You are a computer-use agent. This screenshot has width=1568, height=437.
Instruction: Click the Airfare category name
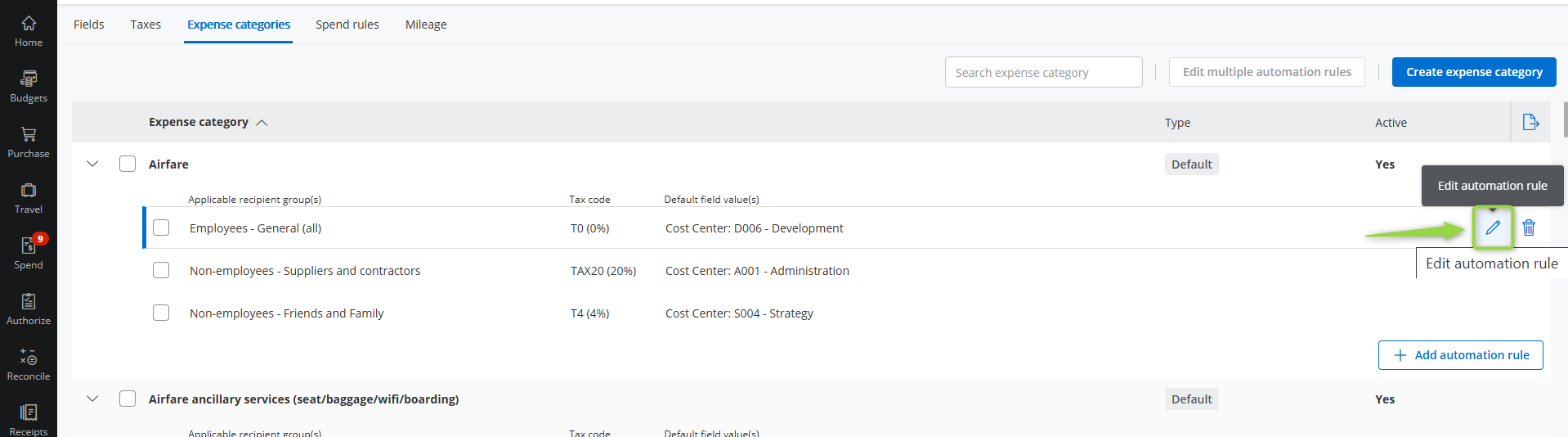click(168, 164)
